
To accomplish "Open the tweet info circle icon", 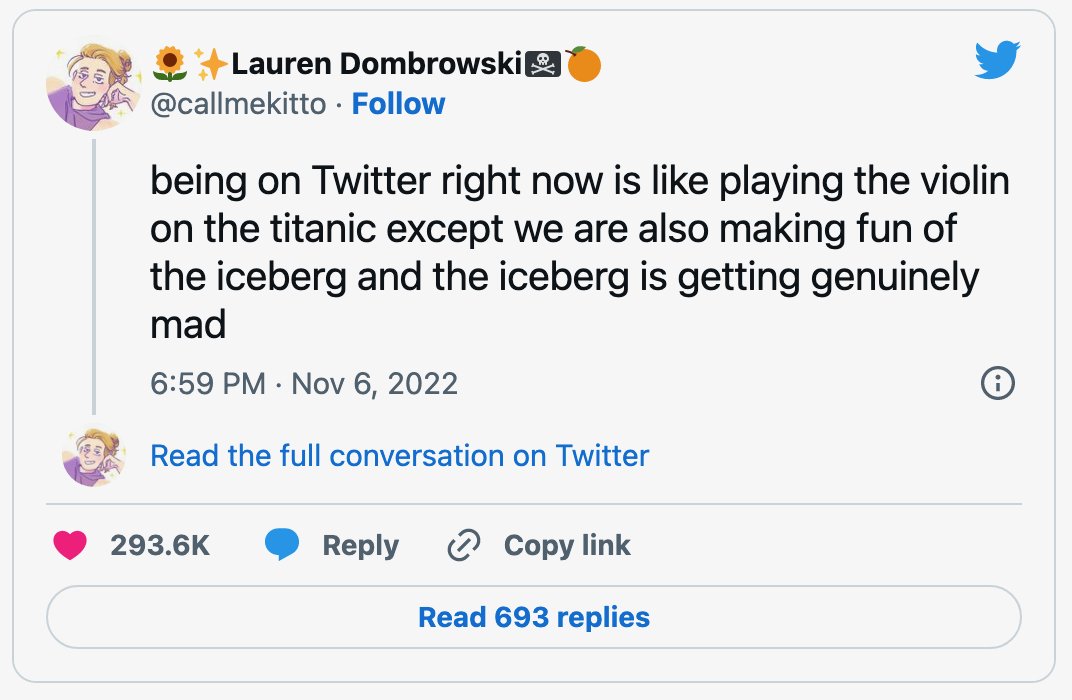I will click(x=997, y=383).
